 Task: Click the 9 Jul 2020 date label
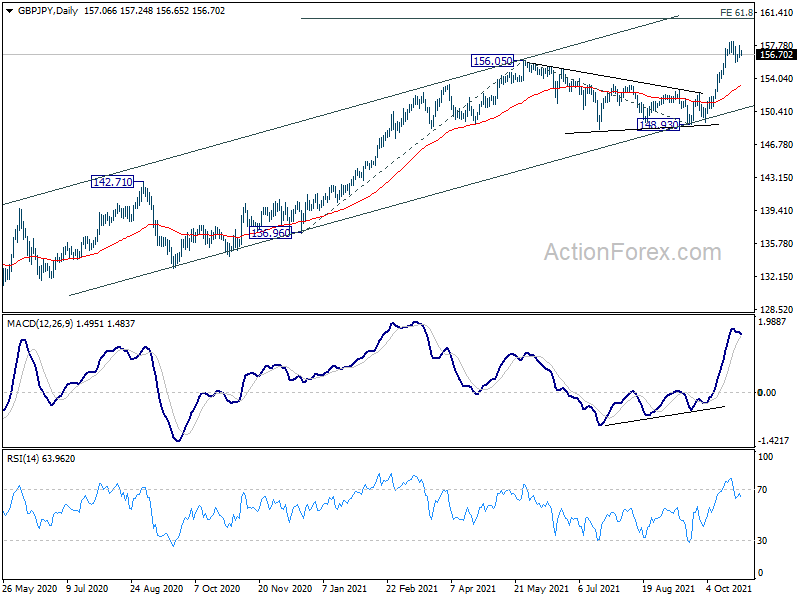pos(87,588)
